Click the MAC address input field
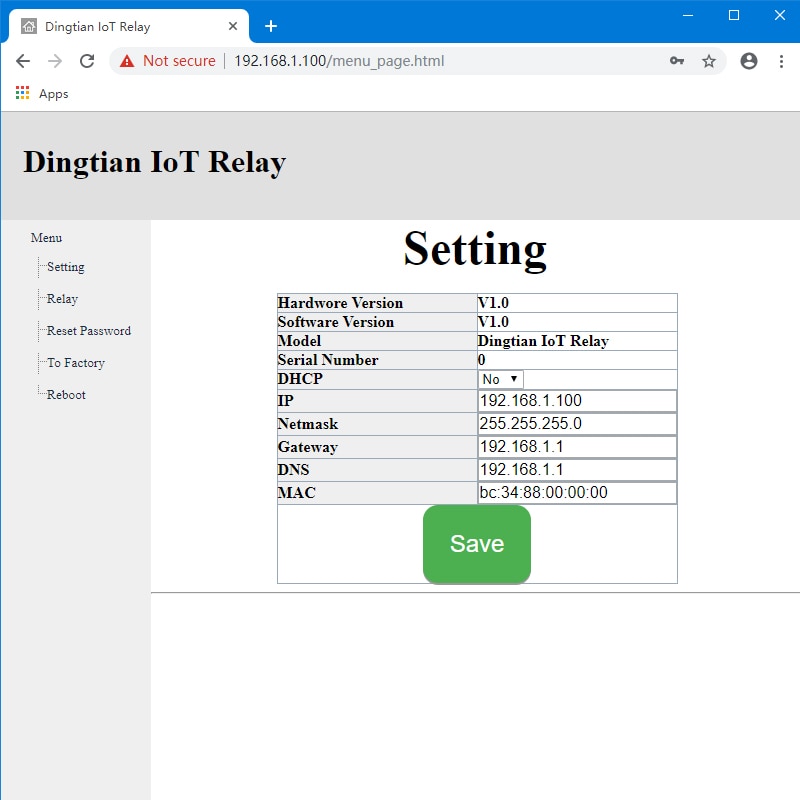The height and width of the screenshot is (800, 800). [x=577, y=492]
